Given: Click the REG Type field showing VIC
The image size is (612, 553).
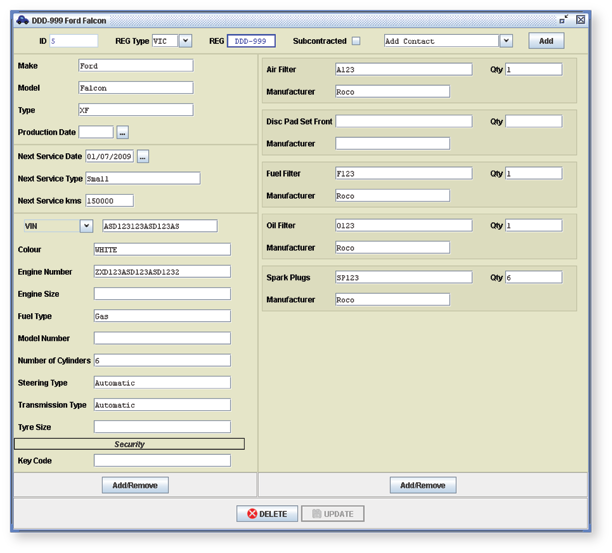Looking at the screenshot, I should tap(165, 41).
